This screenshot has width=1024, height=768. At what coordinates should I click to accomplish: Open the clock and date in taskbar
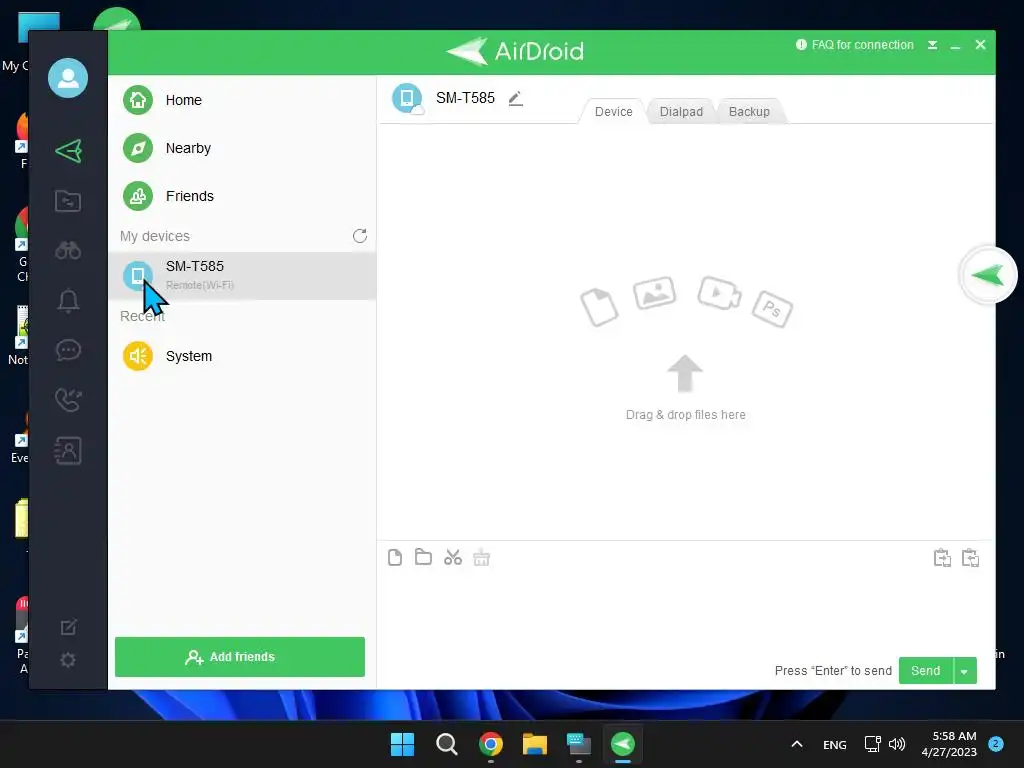[x=950, y=744]
